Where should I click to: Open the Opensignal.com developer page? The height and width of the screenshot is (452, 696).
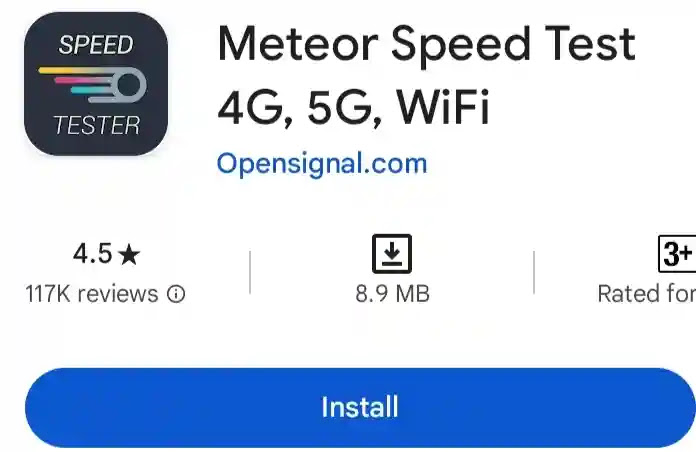tap(322, 163)
